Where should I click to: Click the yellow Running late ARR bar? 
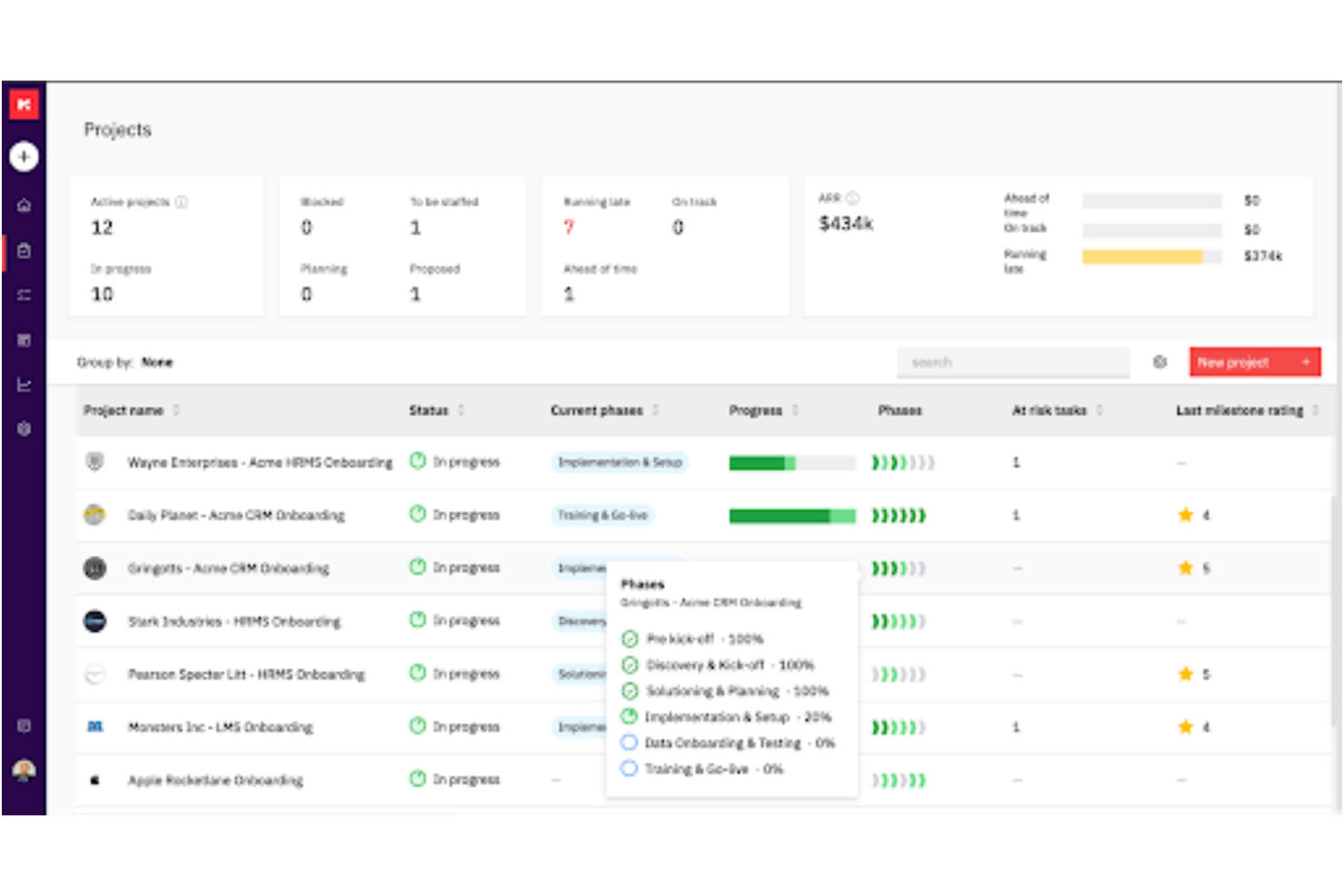click(1142, 257)
